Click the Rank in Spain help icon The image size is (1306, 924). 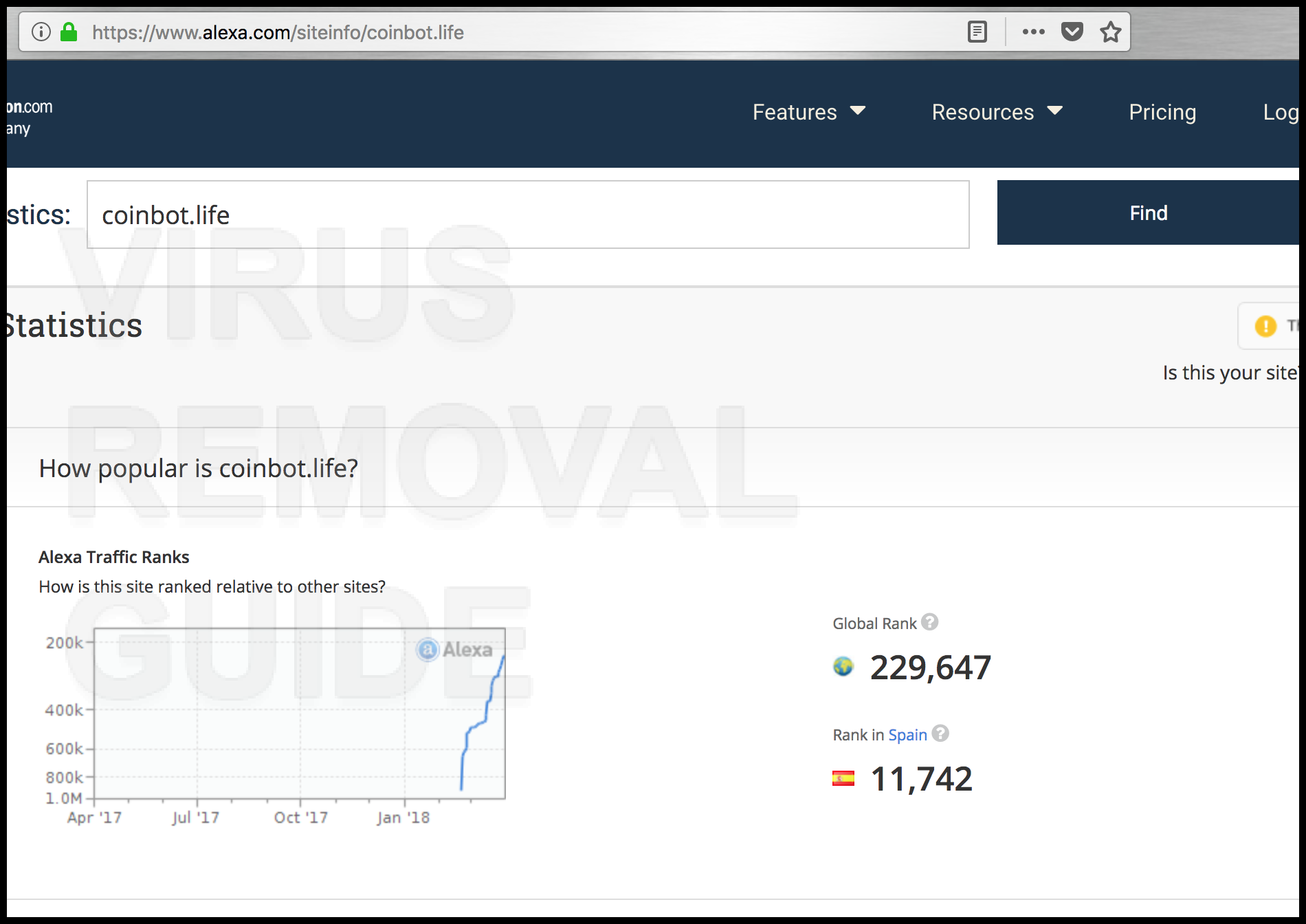940,734
